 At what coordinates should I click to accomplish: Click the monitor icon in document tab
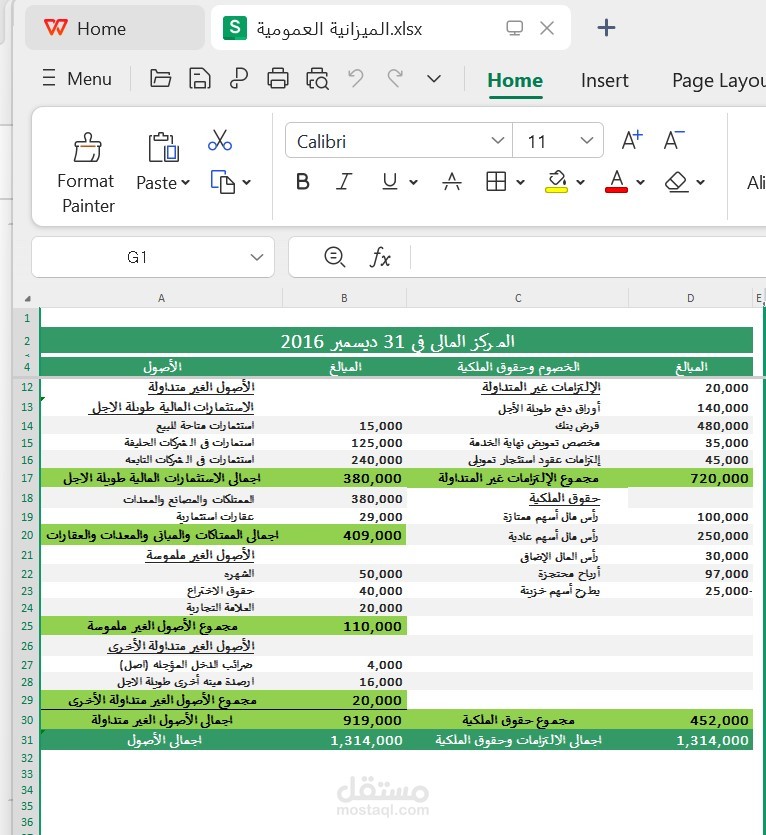(515, 28)
